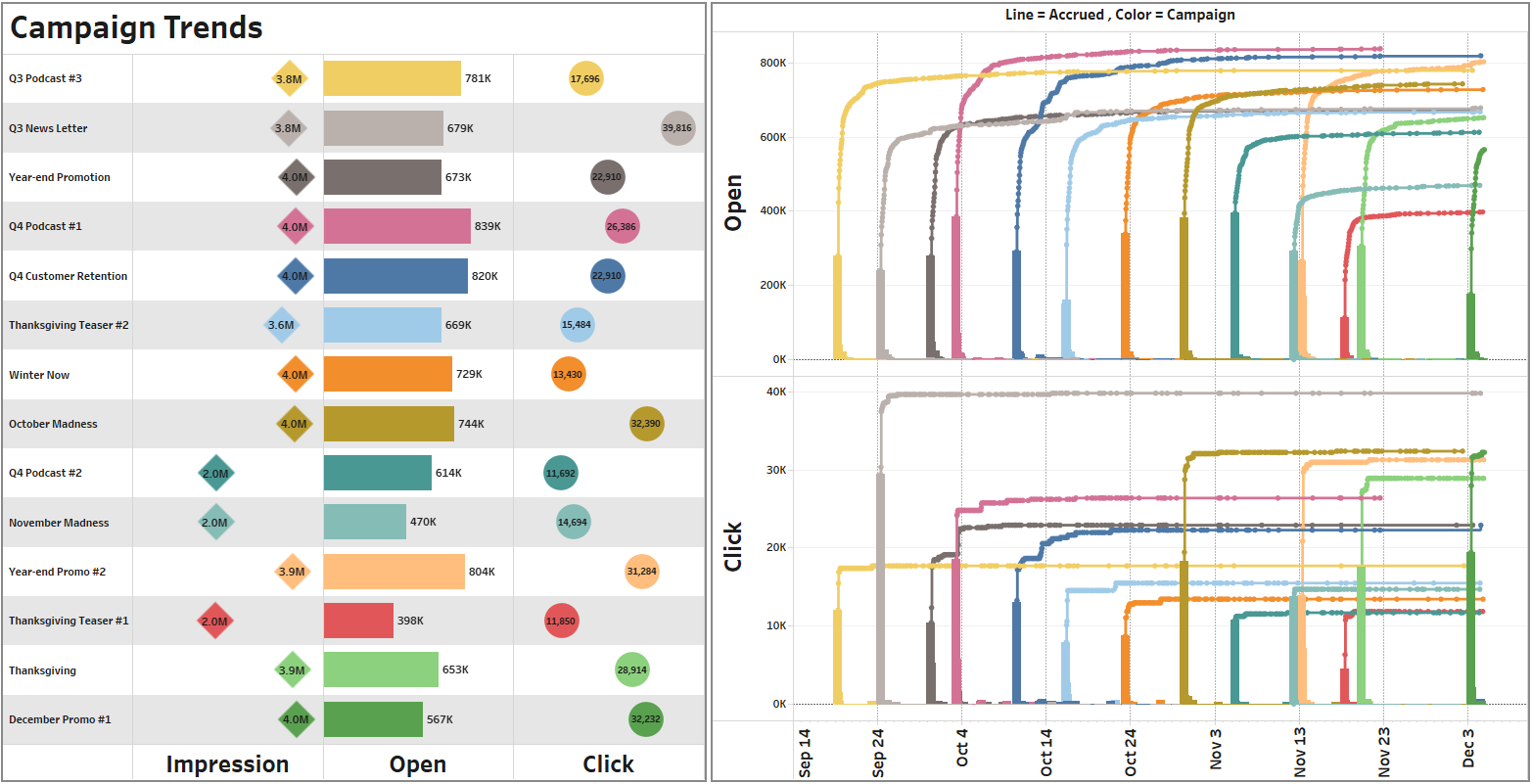Select the Thanksgiving Teaser #2 row label
This screenshot has height=784, width=1532.
tap(69, 325)
